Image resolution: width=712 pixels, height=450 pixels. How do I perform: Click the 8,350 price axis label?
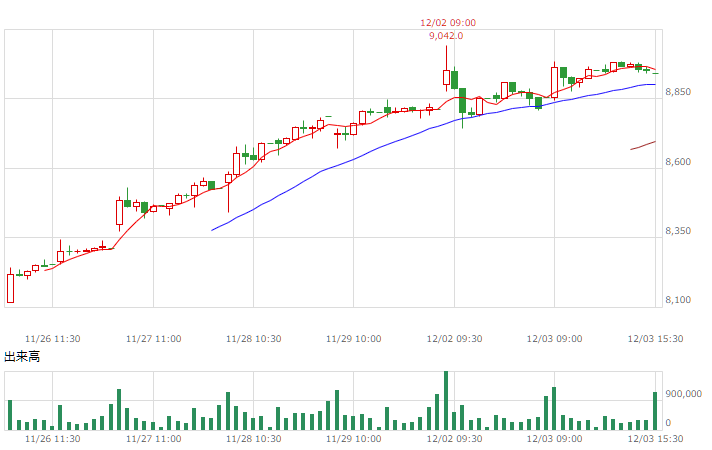tap(678, 231)
